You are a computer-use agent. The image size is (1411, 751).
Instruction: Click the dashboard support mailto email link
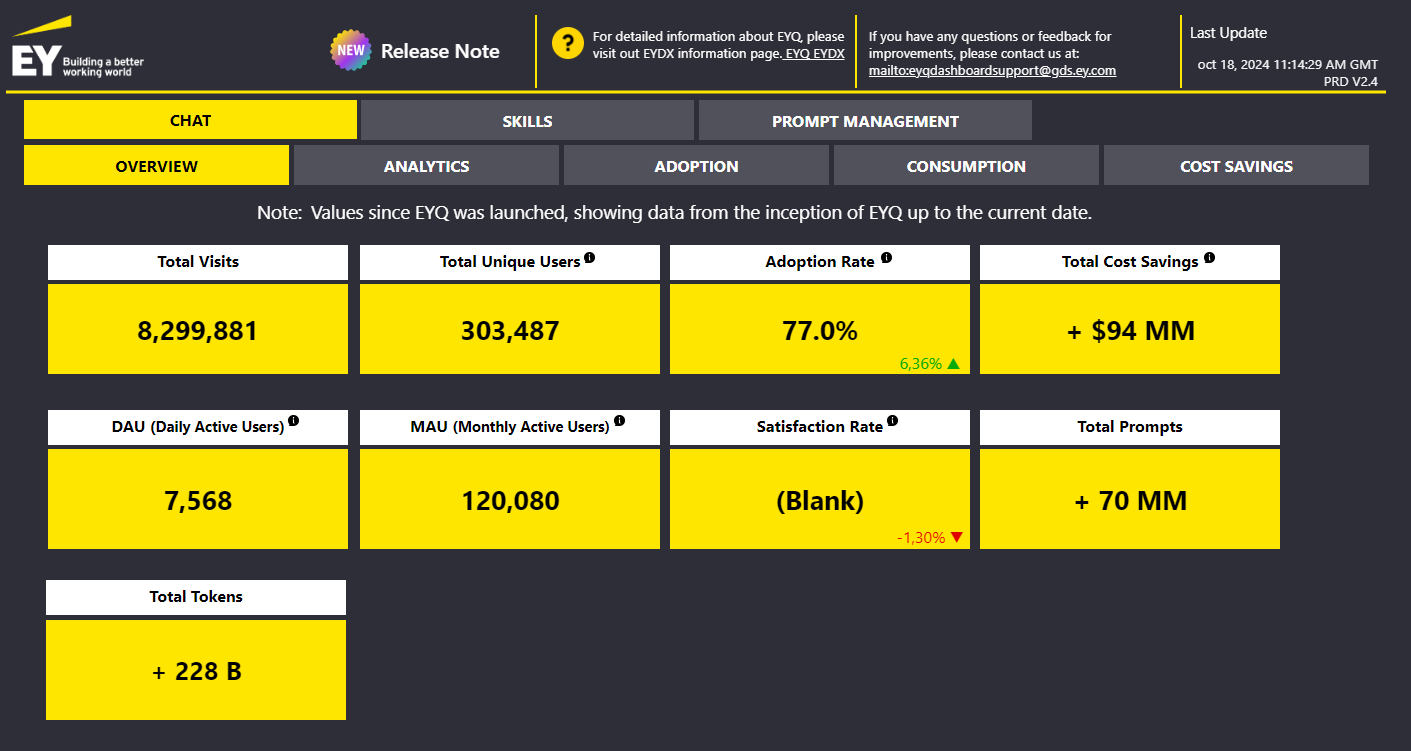pos(992,71)
